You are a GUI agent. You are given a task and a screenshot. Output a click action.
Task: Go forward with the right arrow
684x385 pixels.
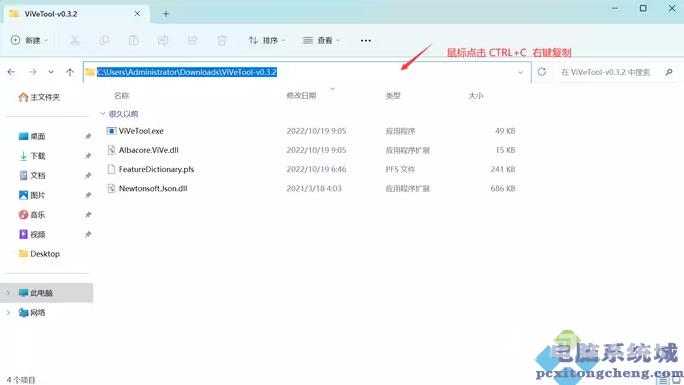click(33, 72)
